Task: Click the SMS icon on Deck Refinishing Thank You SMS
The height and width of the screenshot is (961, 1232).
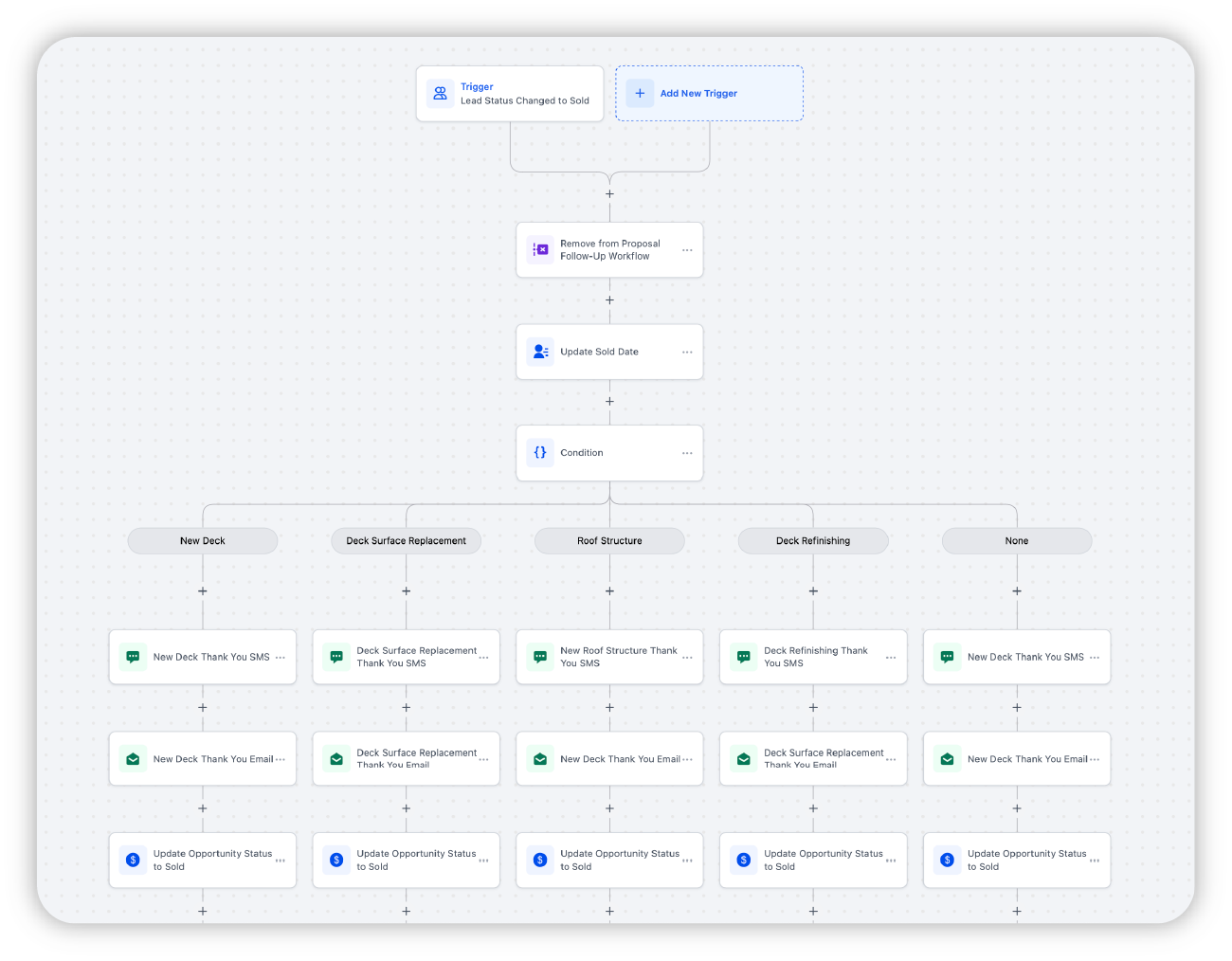Action: tap(743, 656)
